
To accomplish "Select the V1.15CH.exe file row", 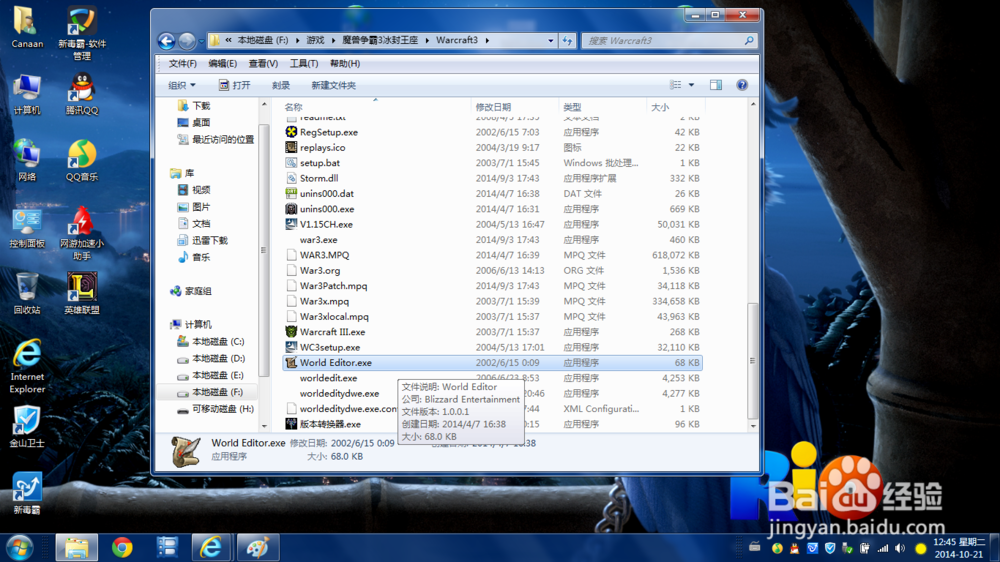I will (492, 225).
